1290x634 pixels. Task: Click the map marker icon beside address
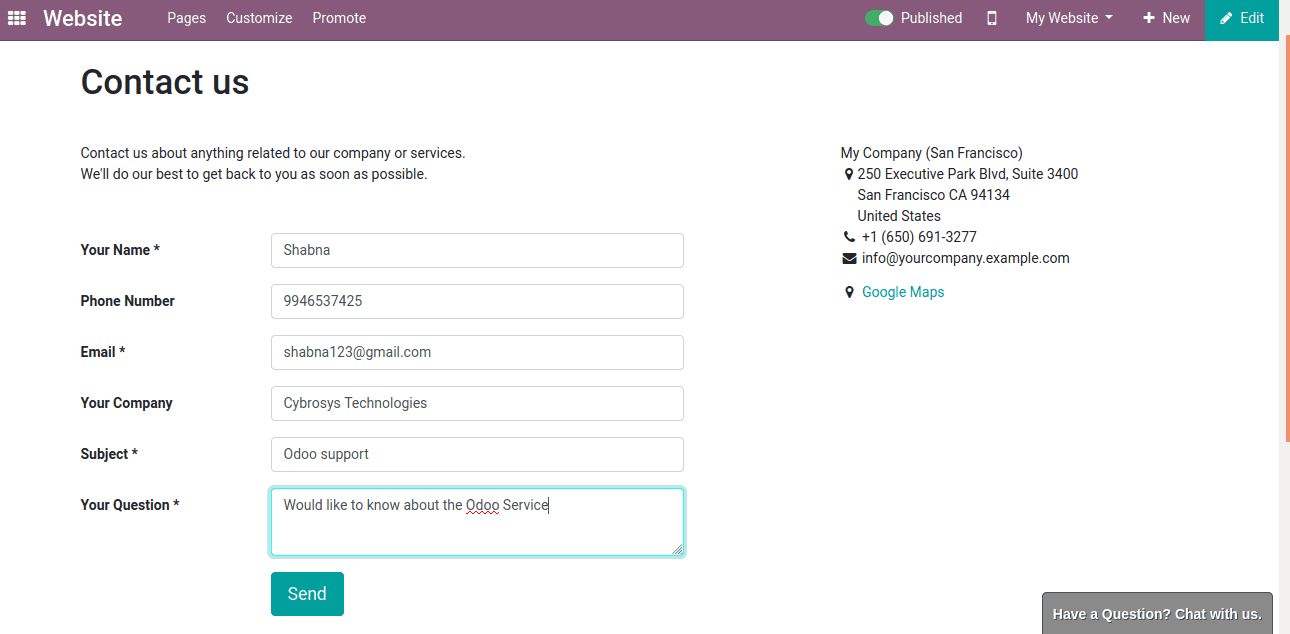(849, 174)
